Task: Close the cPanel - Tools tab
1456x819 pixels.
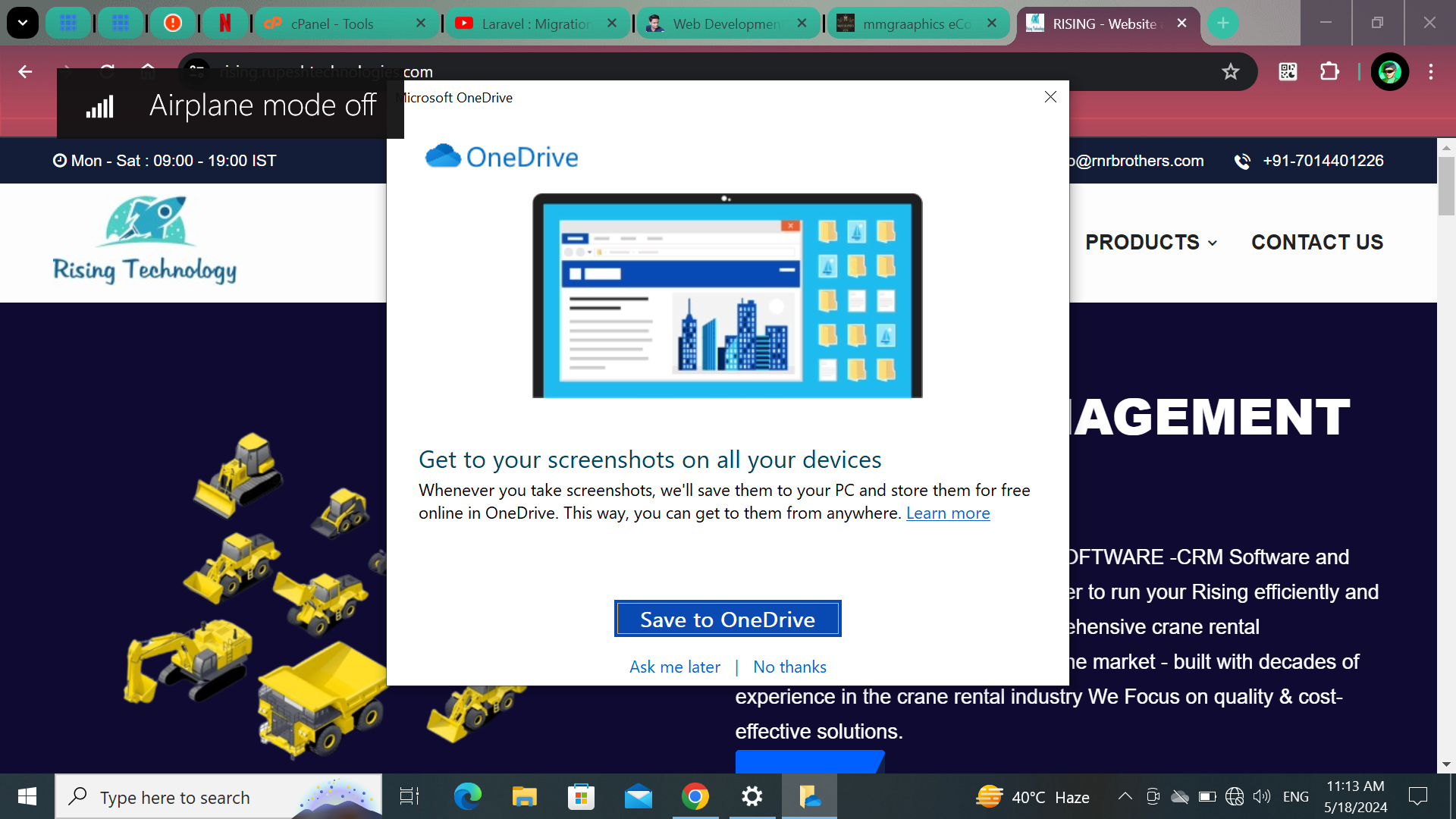Action: pos(421,24)
